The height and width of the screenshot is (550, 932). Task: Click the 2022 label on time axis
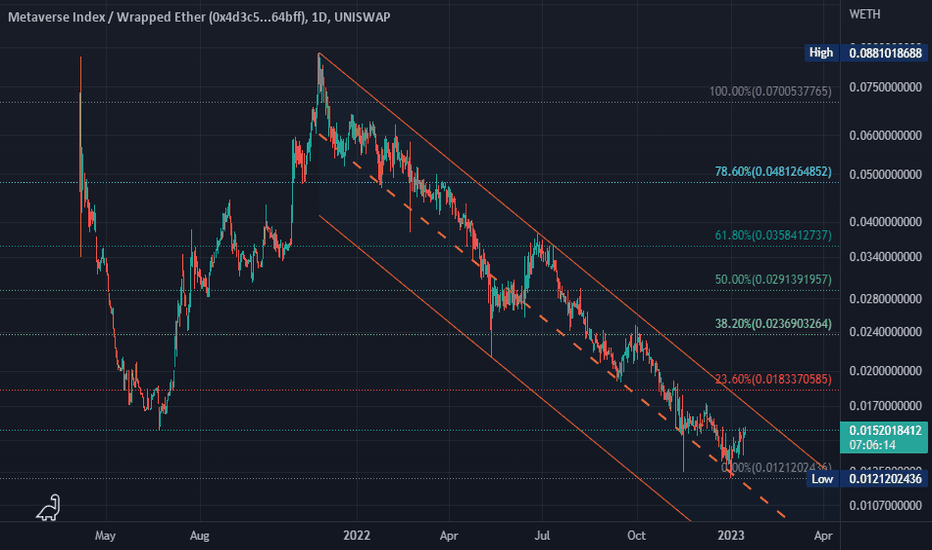357,536
